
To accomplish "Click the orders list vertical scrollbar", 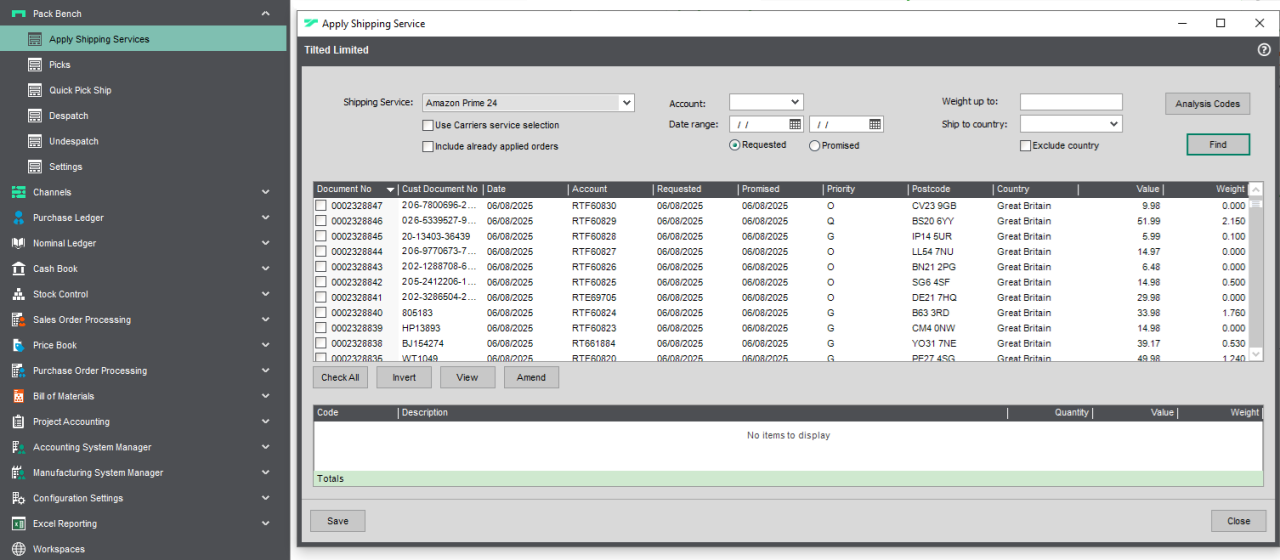I will pyautogui.click(x=1256, y=271).
